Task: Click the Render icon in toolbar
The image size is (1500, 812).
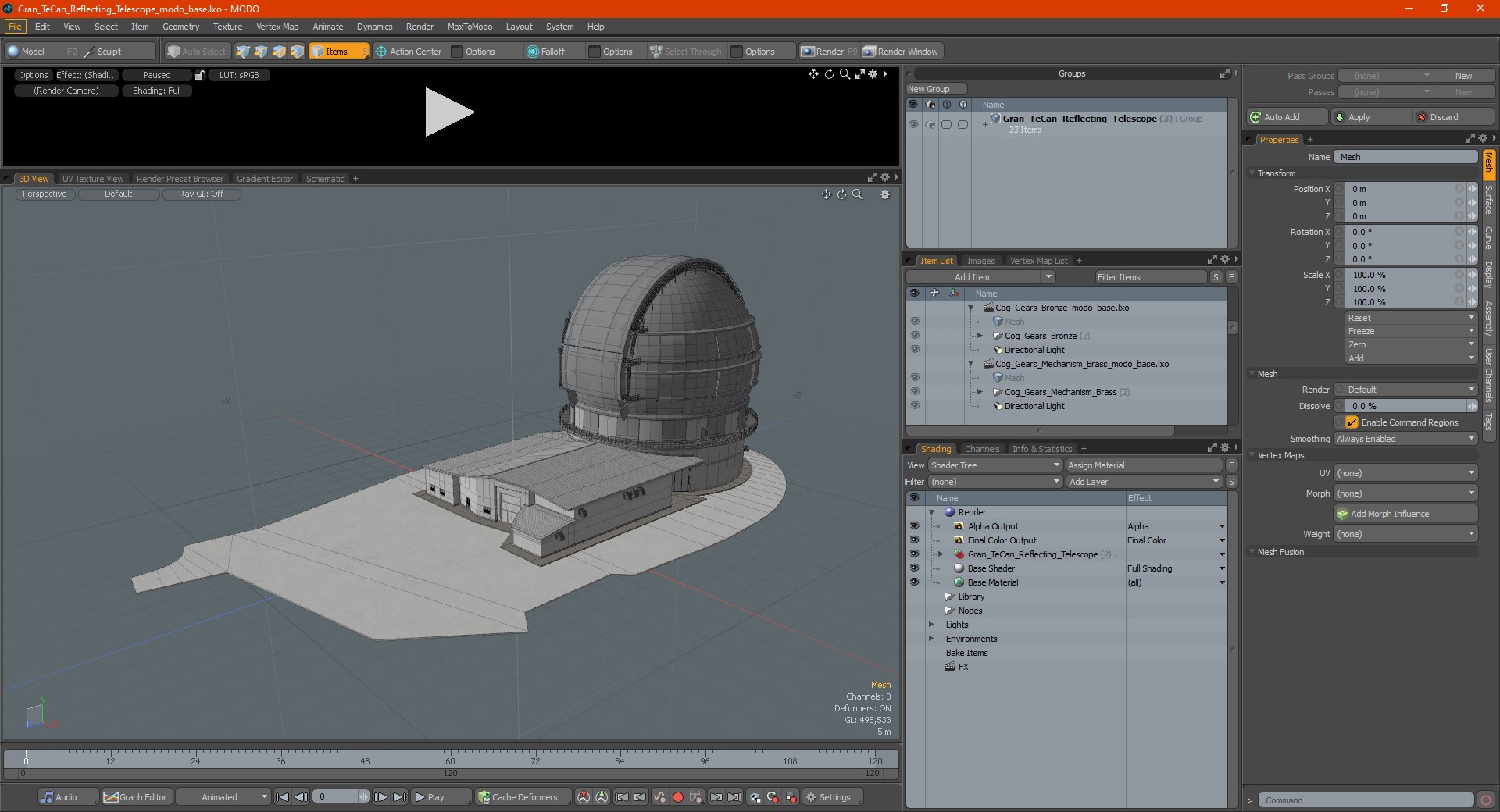Action: click(808, 52)
